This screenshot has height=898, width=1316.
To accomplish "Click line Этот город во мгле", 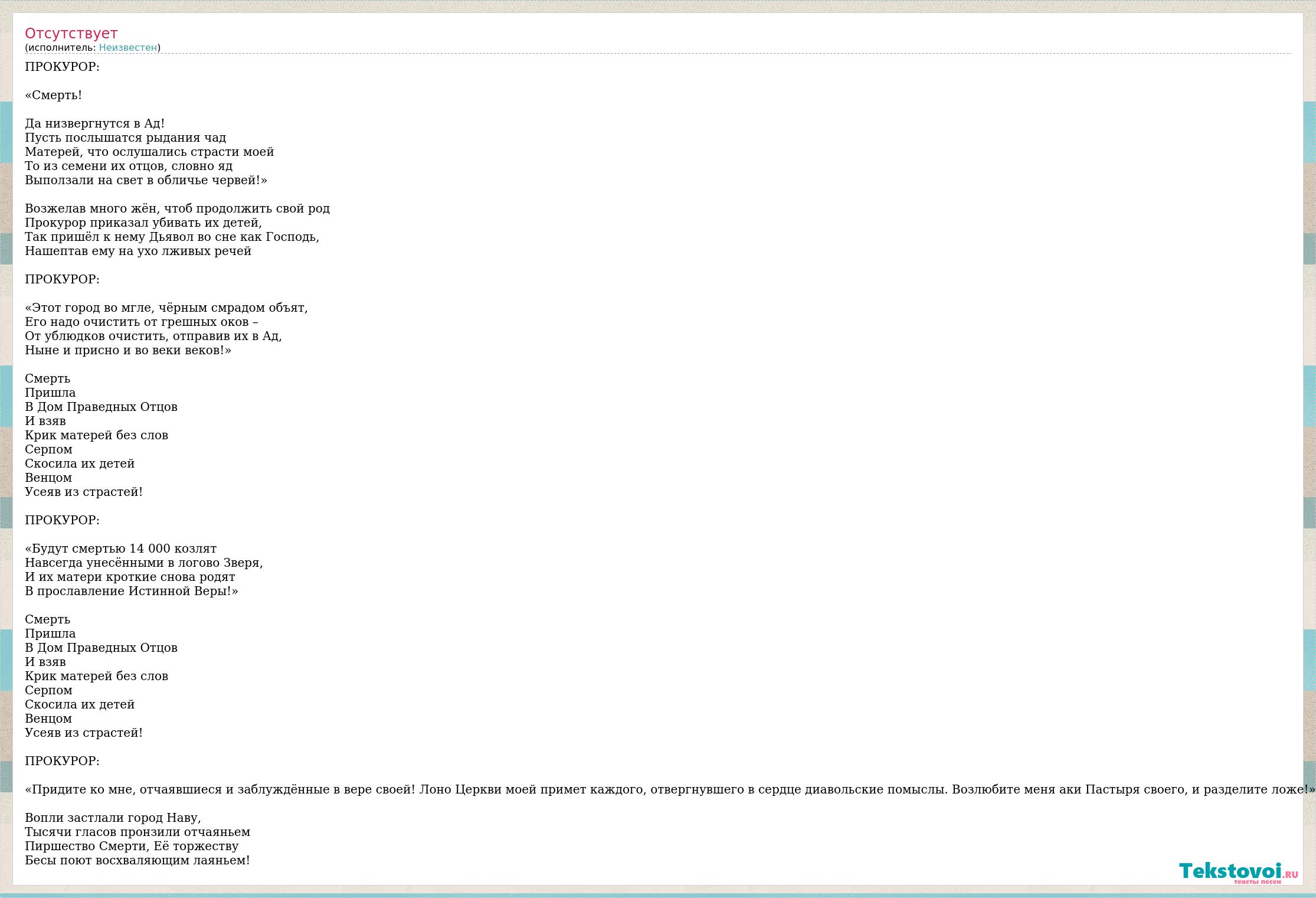I will tap(166, 308).
